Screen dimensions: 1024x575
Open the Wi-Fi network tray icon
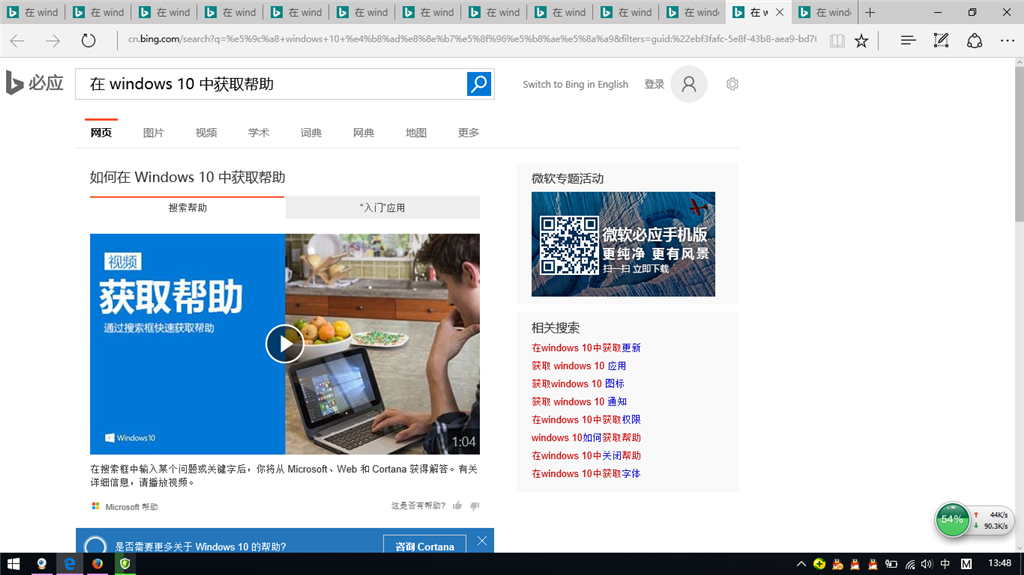910,564
